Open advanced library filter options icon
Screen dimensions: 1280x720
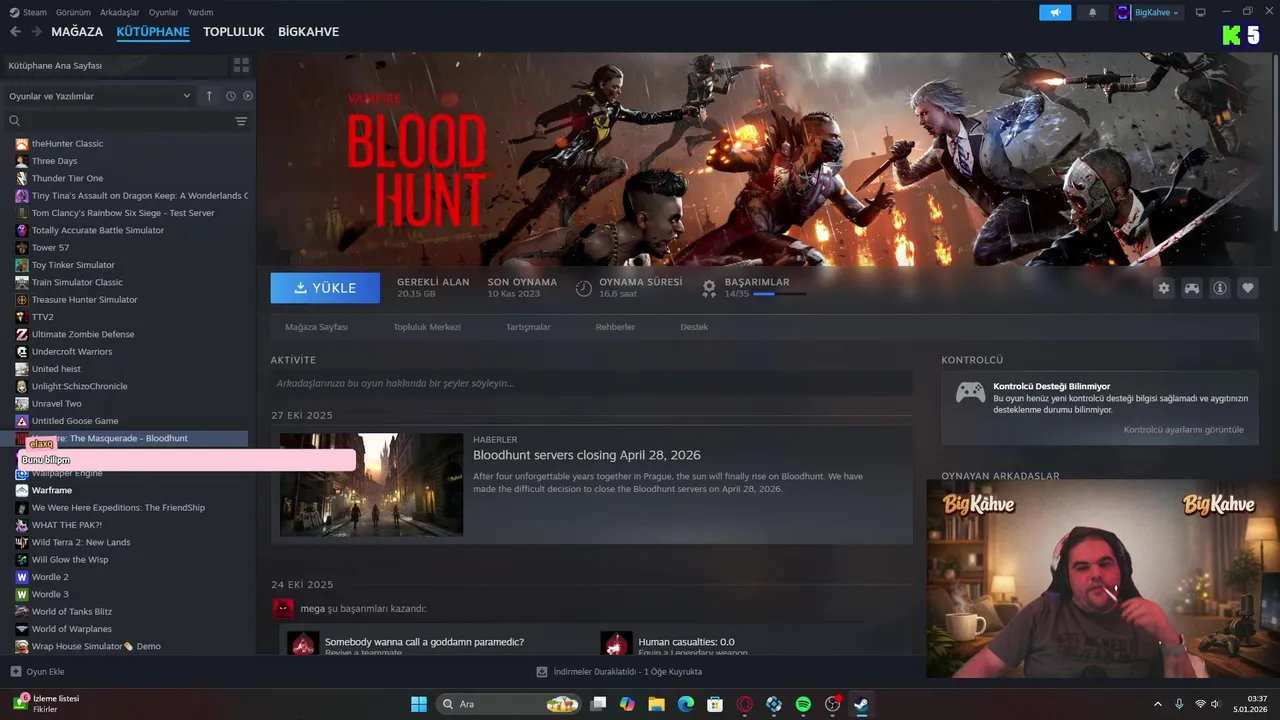coord(241,121)
